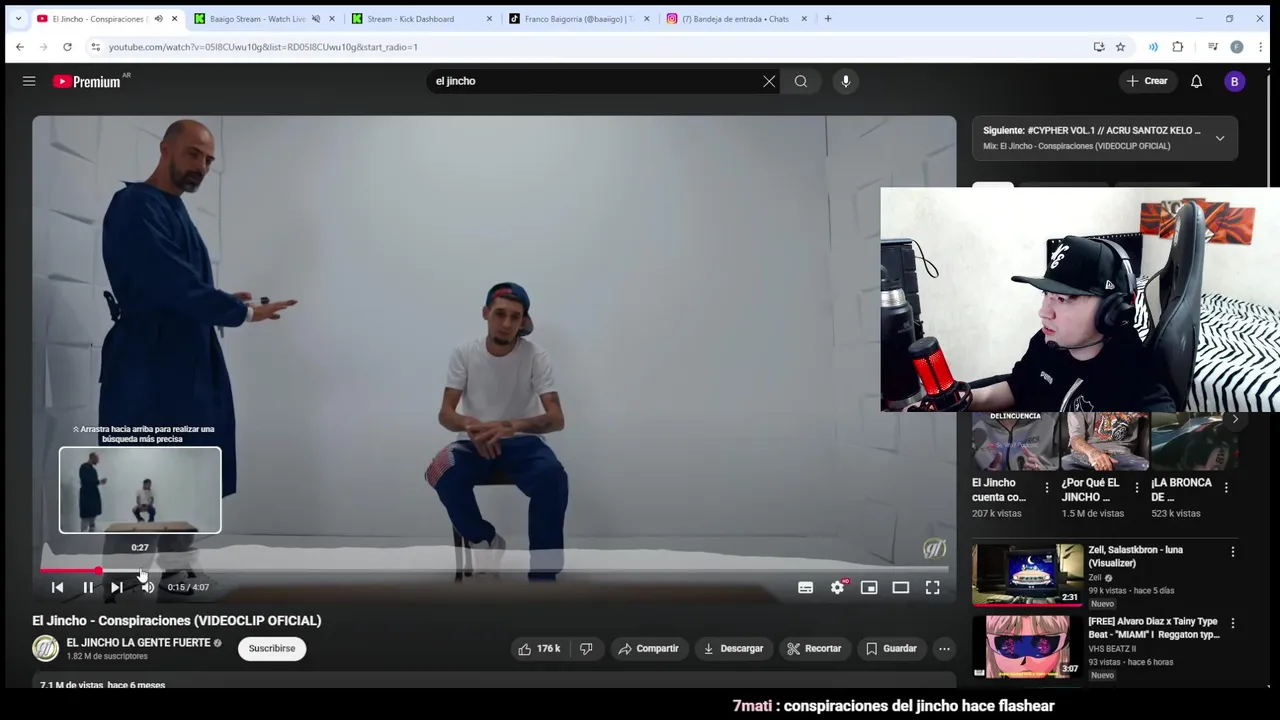Go to YouTube Premium home logo
The width and height of the screenshot is (1280, 720).
tap(87, 82)
